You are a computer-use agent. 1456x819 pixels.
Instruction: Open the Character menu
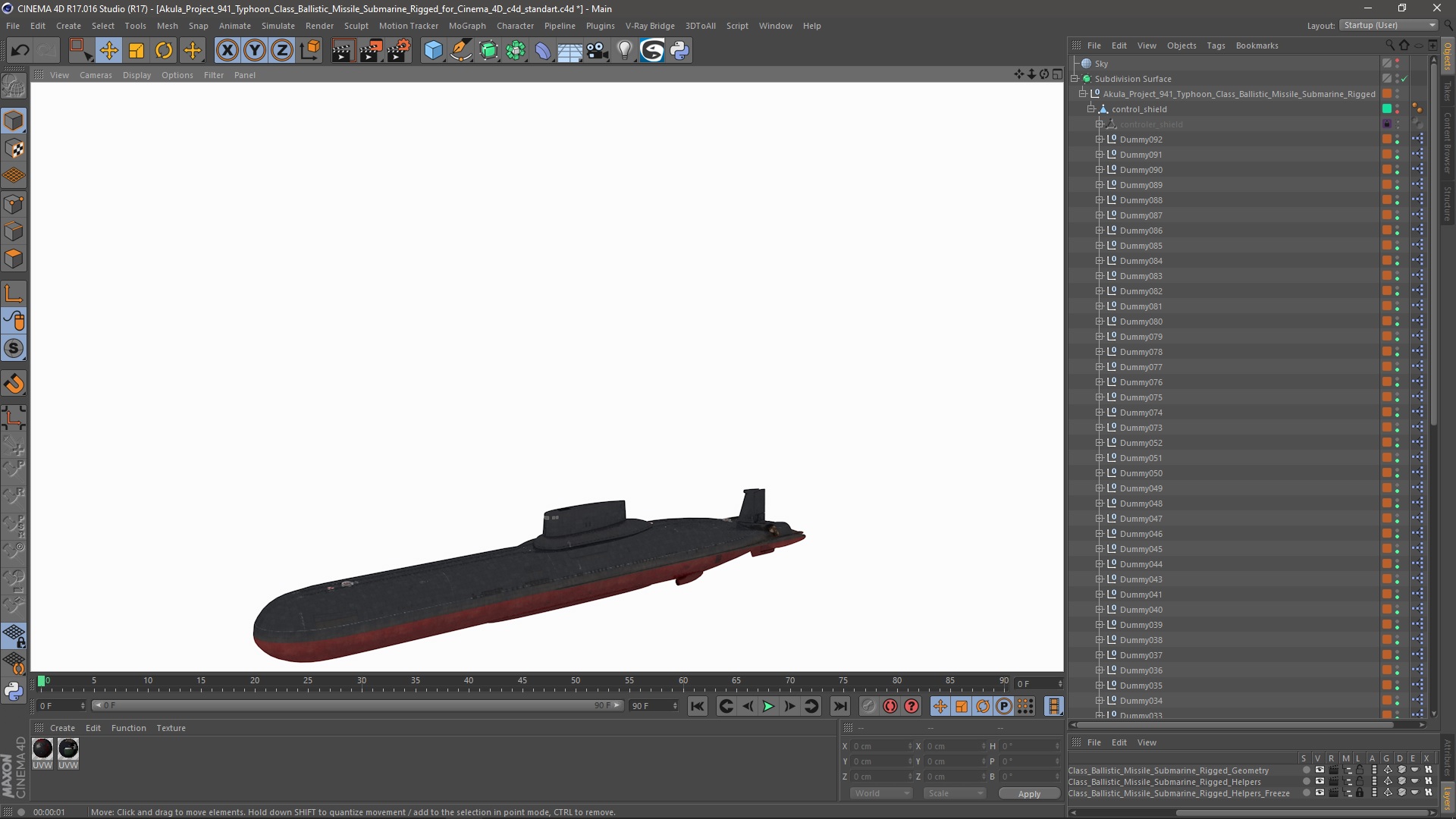tap(515, 26)
